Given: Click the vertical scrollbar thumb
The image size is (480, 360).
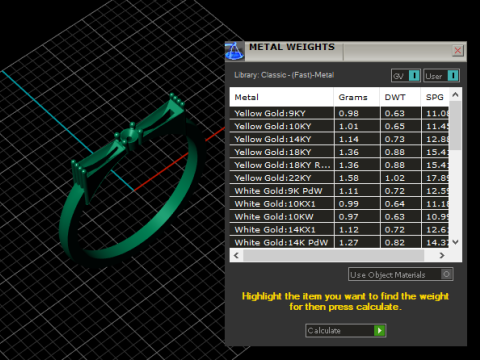Looking at the screenshot, I should pyautogui.click(x=455, y=125).
